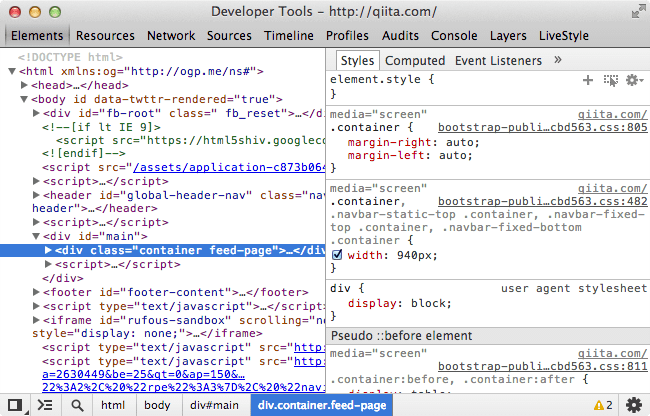The height and width of the screenshot is (416, 650).
Task: Open bootstrap-publi…cbd563.css:811 source link
Action: tap(543, 366)
